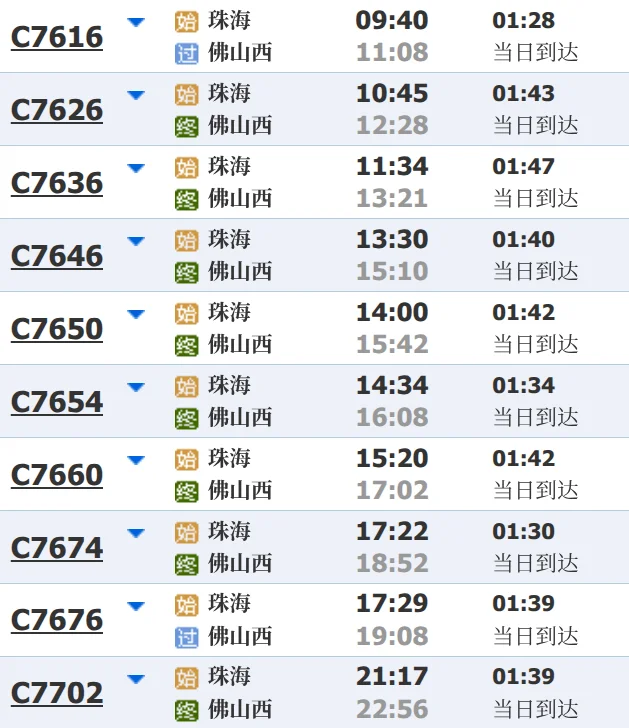This screenshot has width=629, height=728.
Task: Expand the C7702 dropdown arrow
Action: [x=136, y=679]
